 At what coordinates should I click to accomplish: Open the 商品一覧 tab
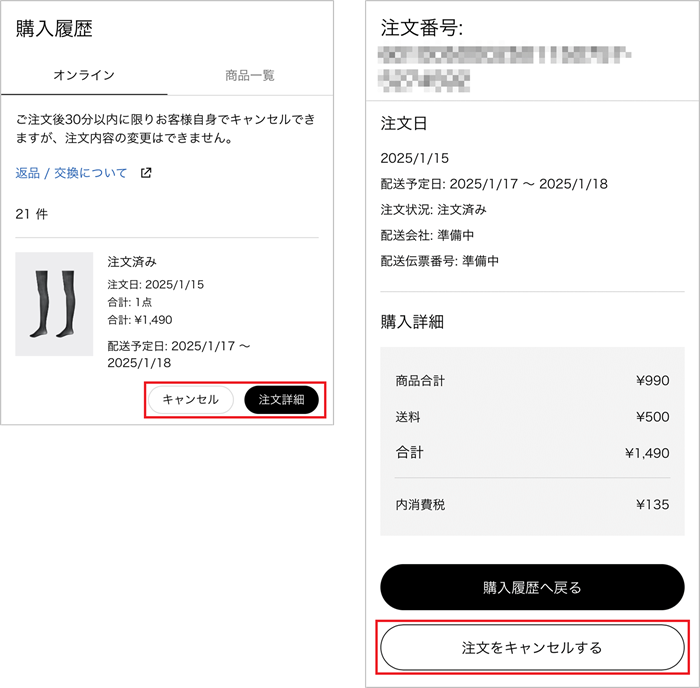tap(250, 75)
